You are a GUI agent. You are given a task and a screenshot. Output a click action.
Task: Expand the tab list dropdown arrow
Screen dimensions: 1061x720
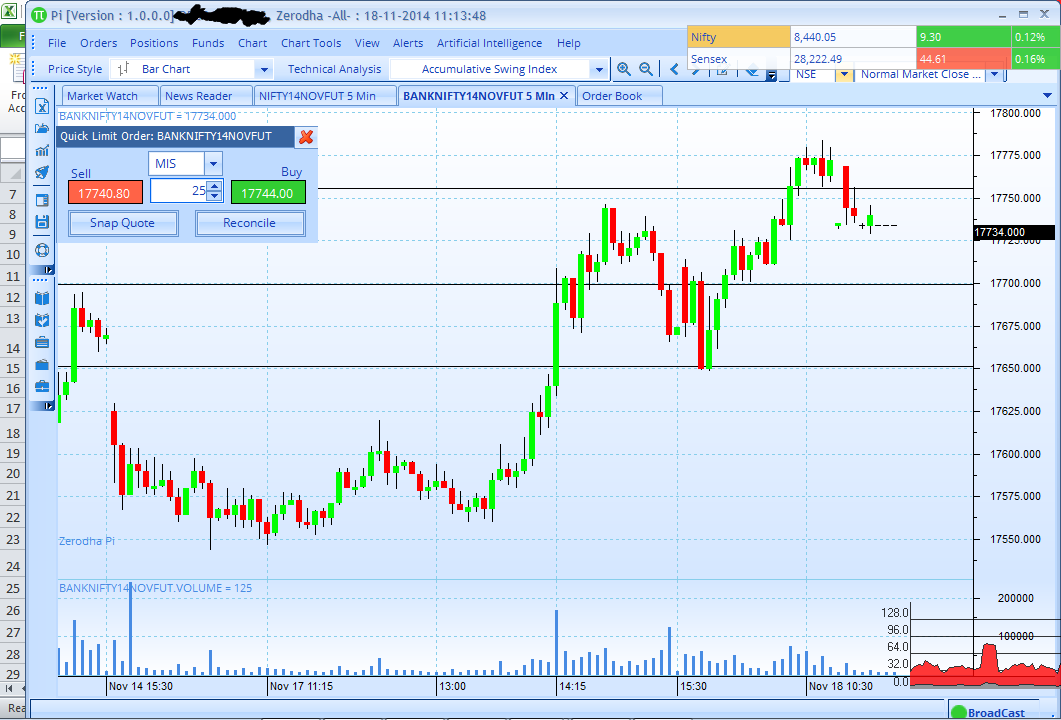click(x=1047, y=96)
